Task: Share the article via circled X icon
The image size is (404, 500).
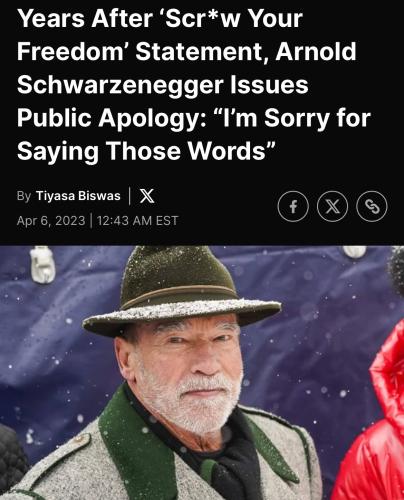Action: click(332, 207)
